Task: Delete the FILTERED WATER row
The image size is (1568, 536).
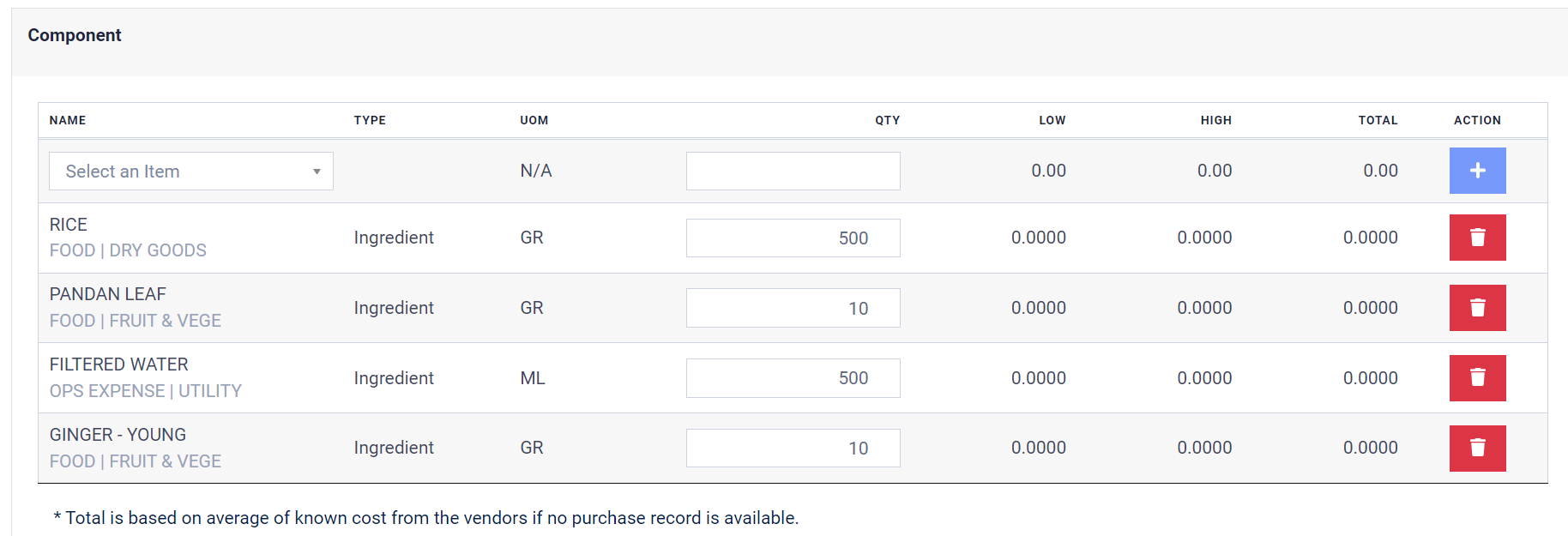Action: (1477, 378)
